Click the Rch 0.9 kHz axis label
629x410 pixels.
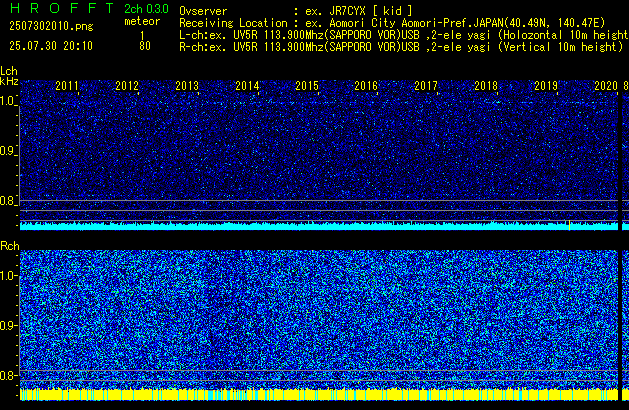[8, 325]
